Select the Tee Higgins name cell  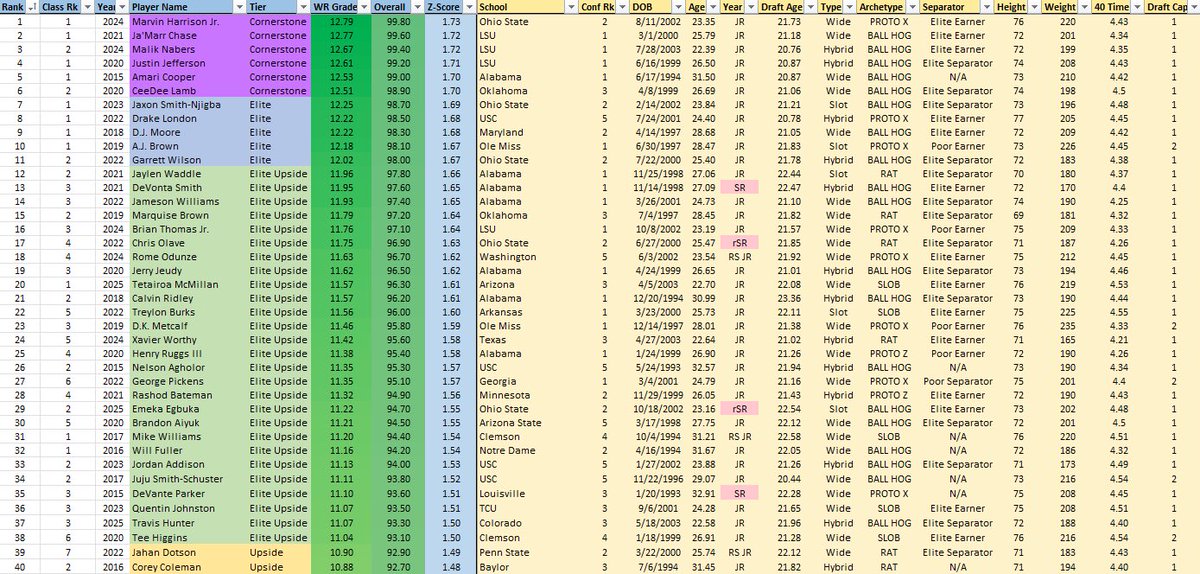tap(187, 536)
